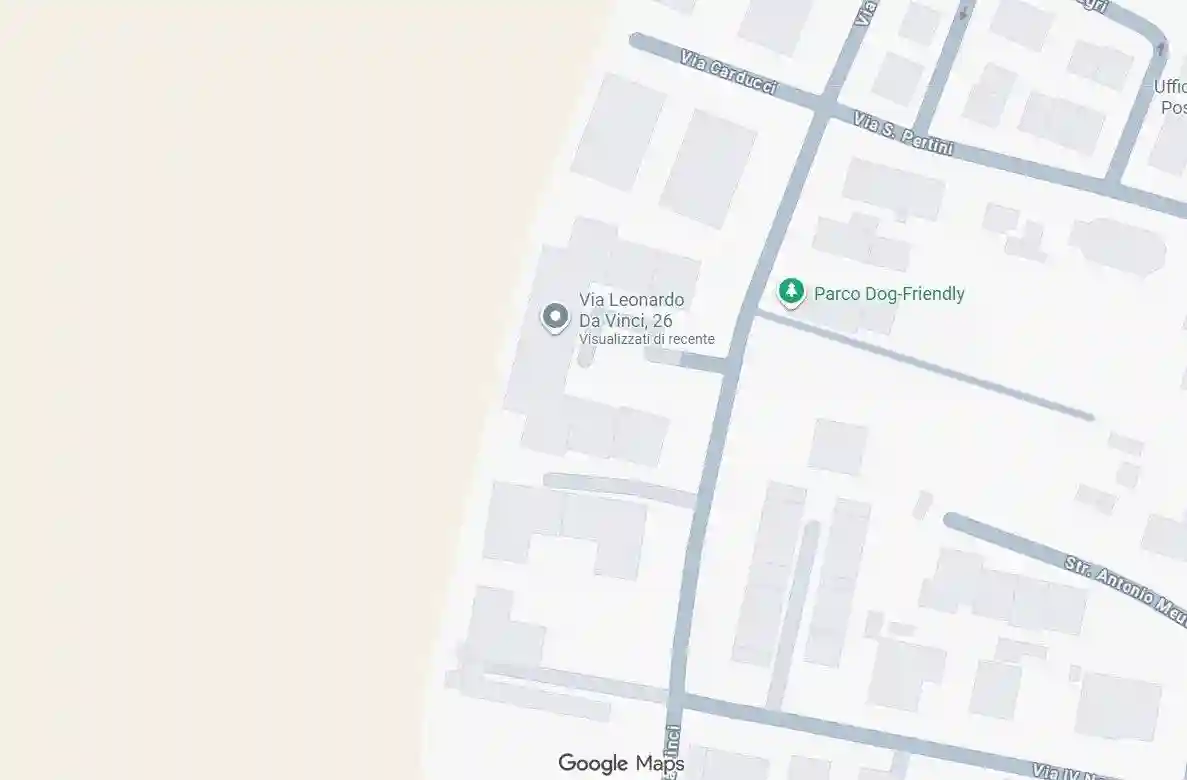The image size is (1187, 780).
Task: Select the Via Carducci street label
Action: (x=728, y=73)
